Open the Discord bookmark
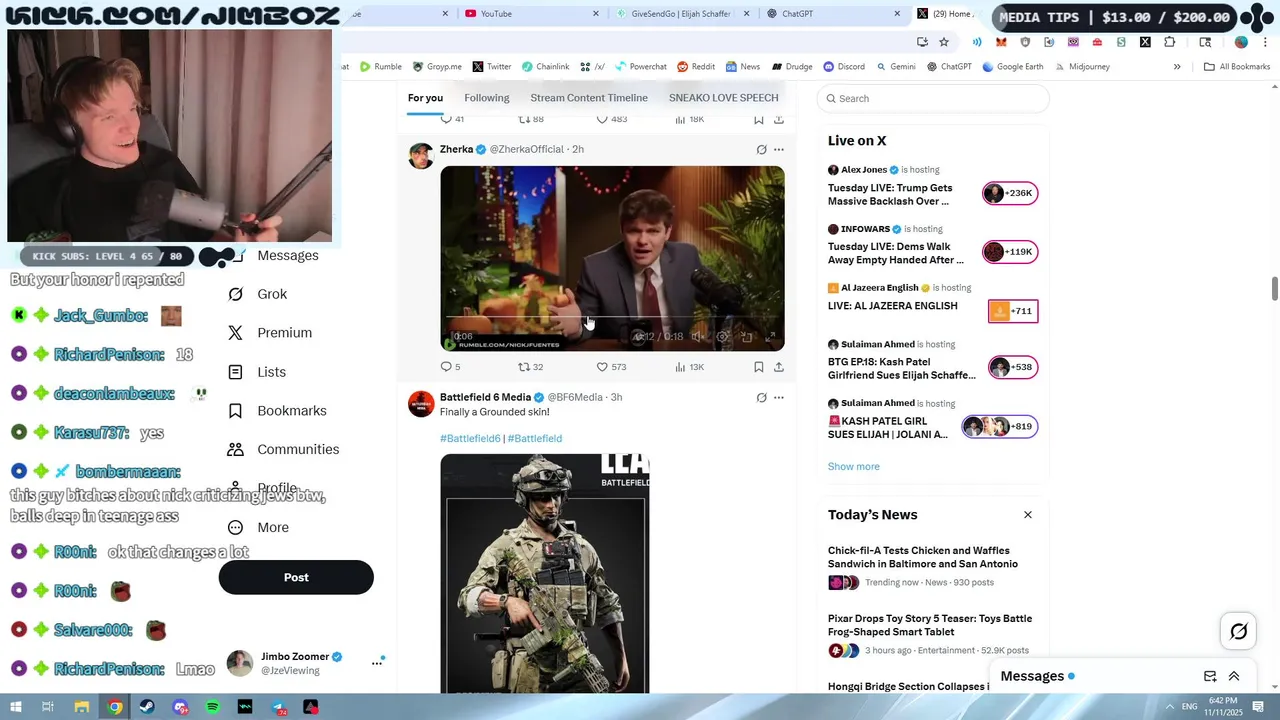 pyautogui.click(x=844, y=67)
